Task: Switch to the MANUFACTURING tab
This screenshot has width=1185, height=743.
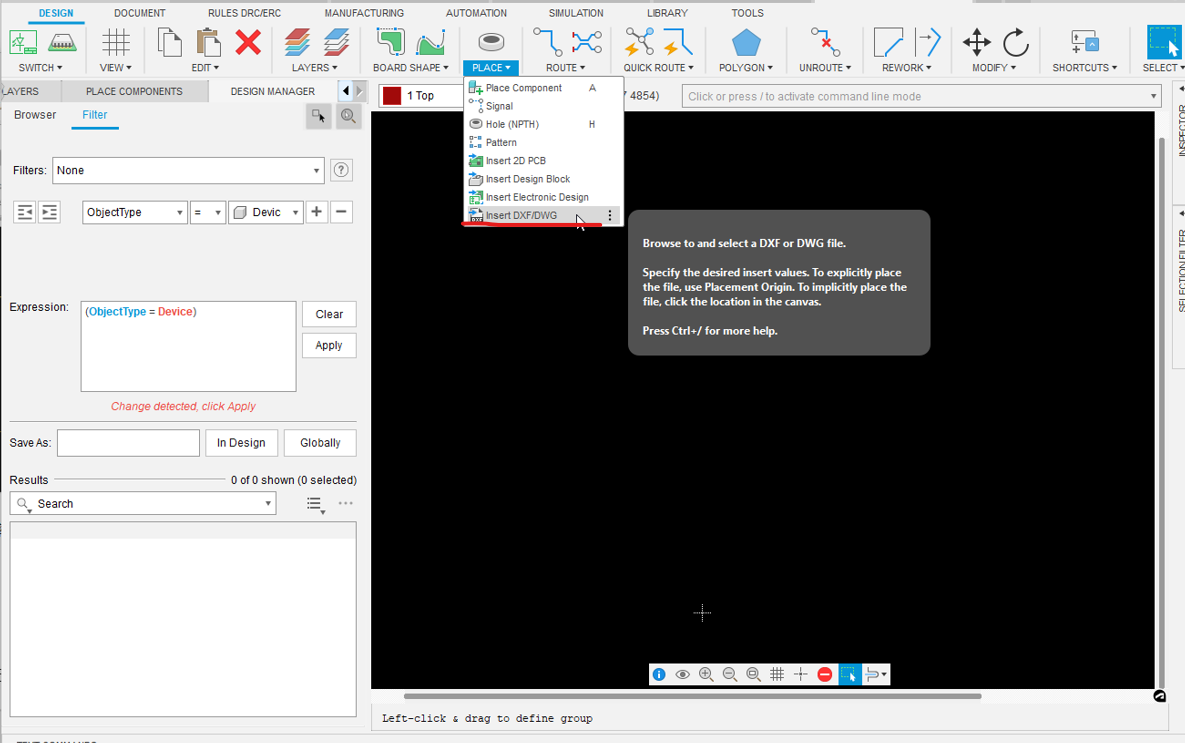Action: click(364, 13)
